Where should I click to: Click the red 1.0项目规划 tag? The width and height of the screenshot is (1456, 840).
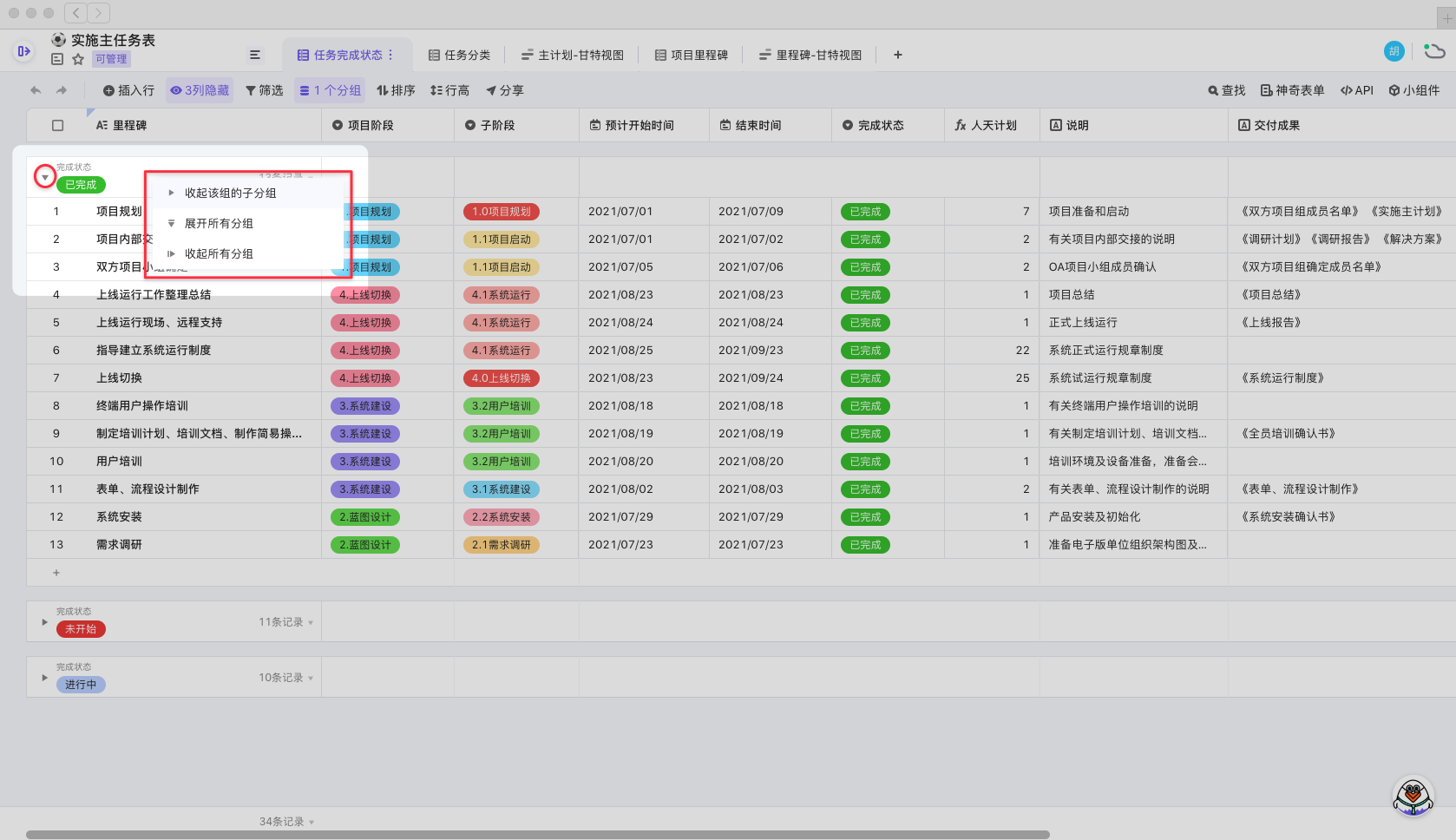[x=502, y=212]
